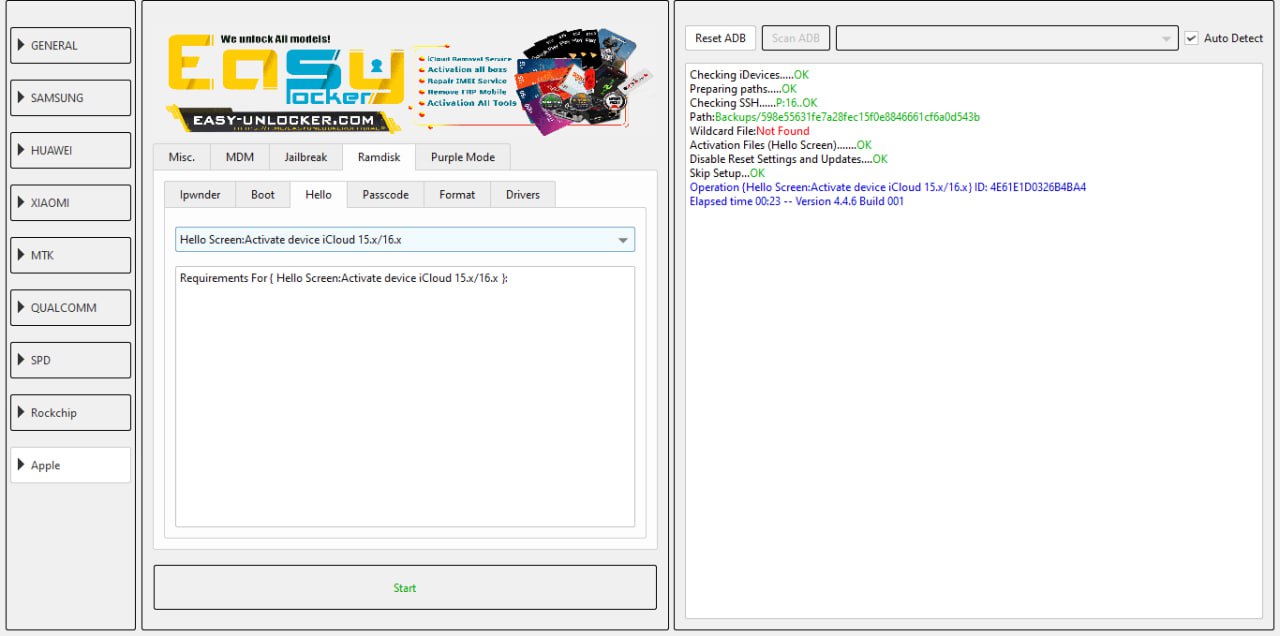
Task: Expand the MTK category
Action: click(71, 255)
